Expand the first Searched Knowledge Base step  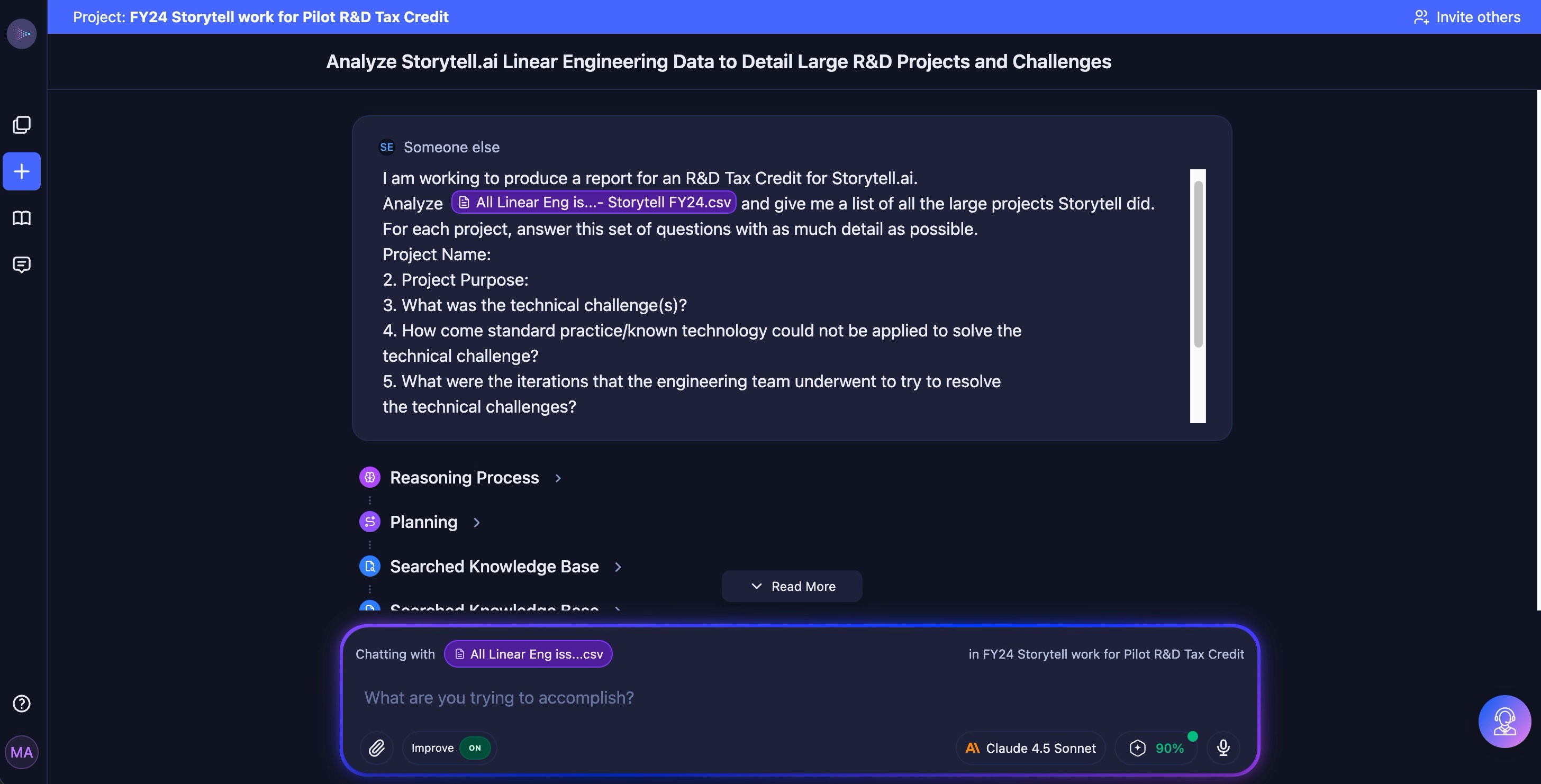click(494, 567)
